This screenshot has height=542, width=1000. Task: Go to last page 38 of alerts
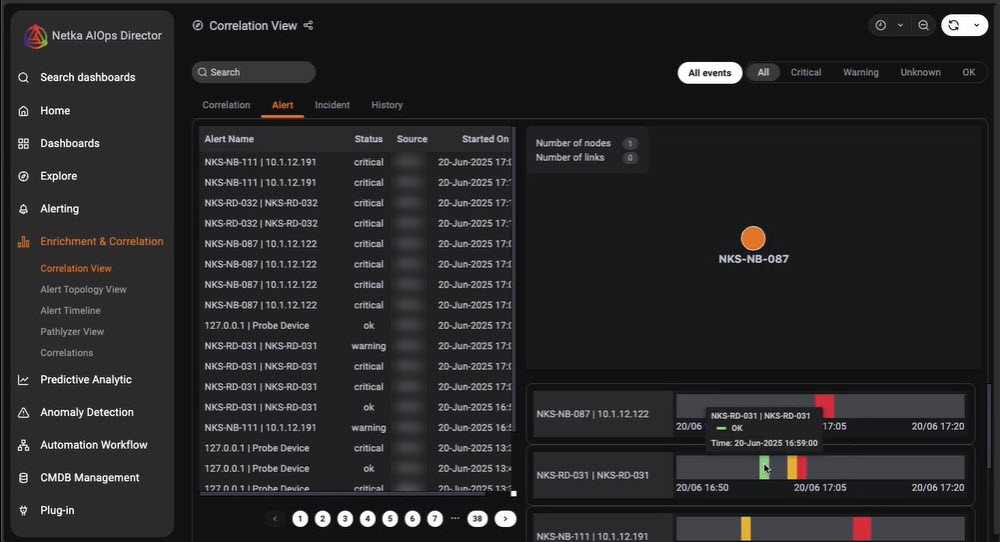[x=478, y=519]
